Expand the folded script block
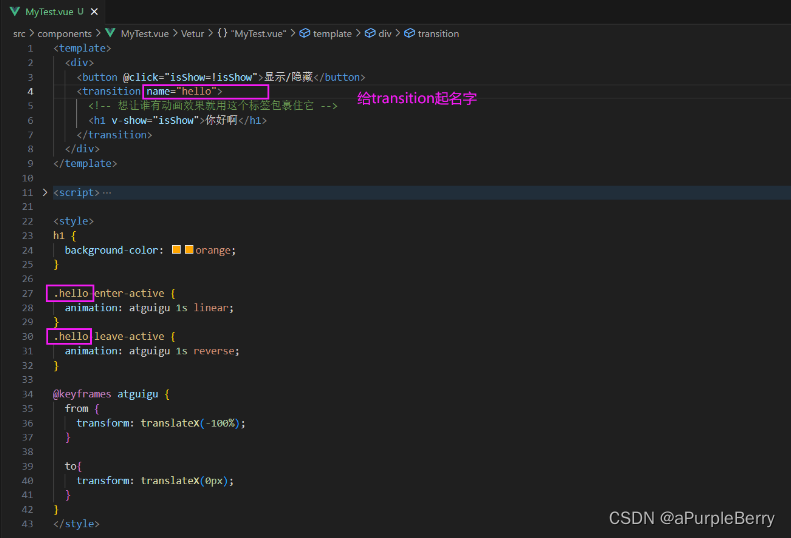791x538 pixels. [x=45, y=192]
